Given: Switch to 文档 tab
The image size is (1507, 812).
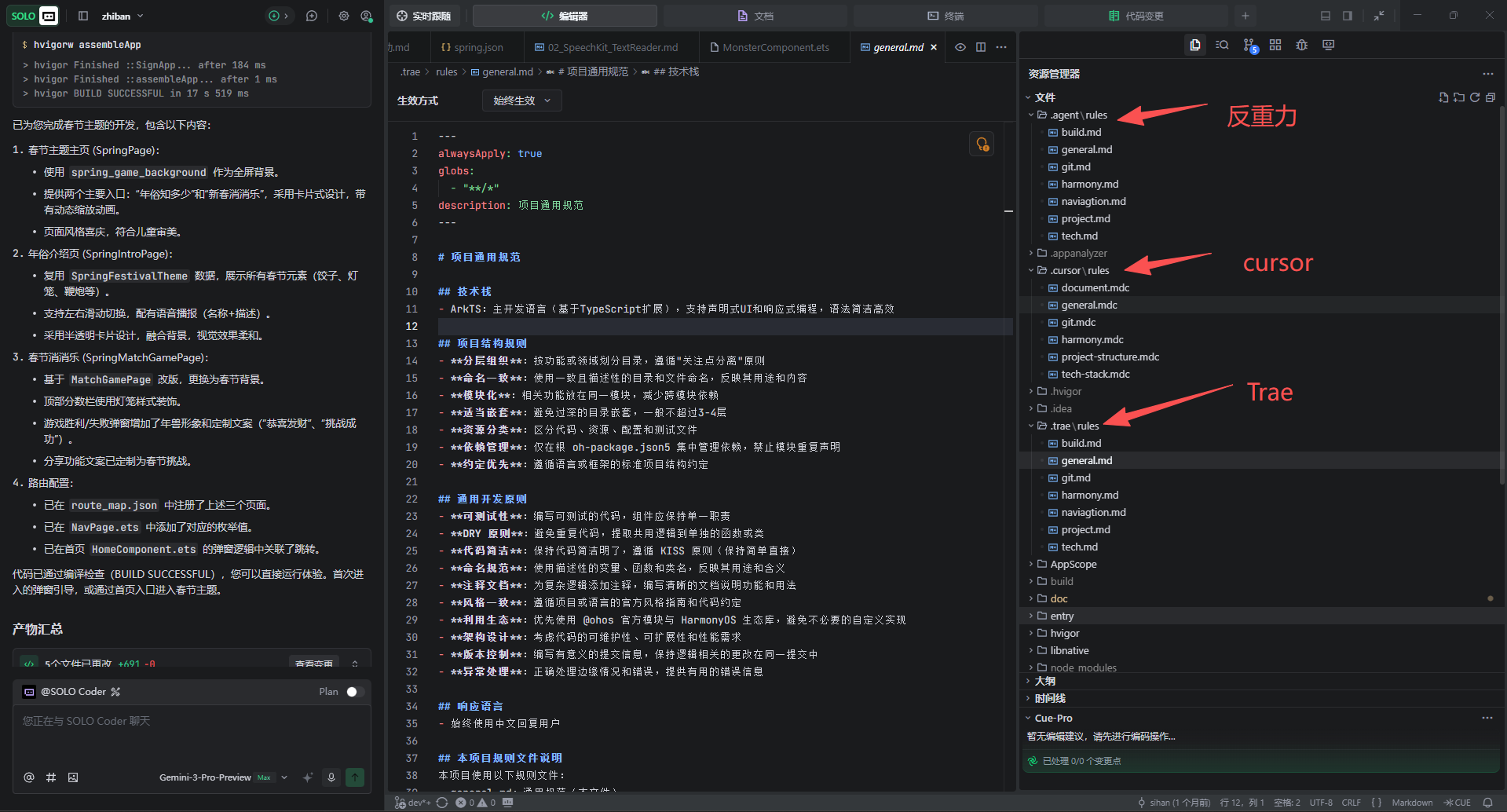Looking at the screenshot, I should click(755, 16).
